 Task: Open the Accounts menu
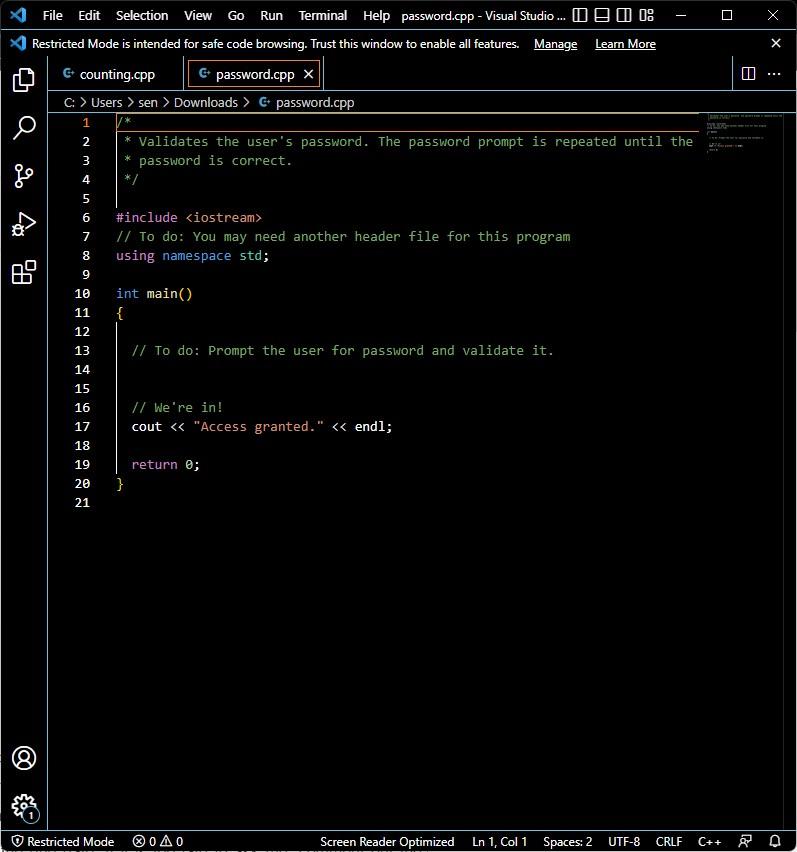(23, 757)
